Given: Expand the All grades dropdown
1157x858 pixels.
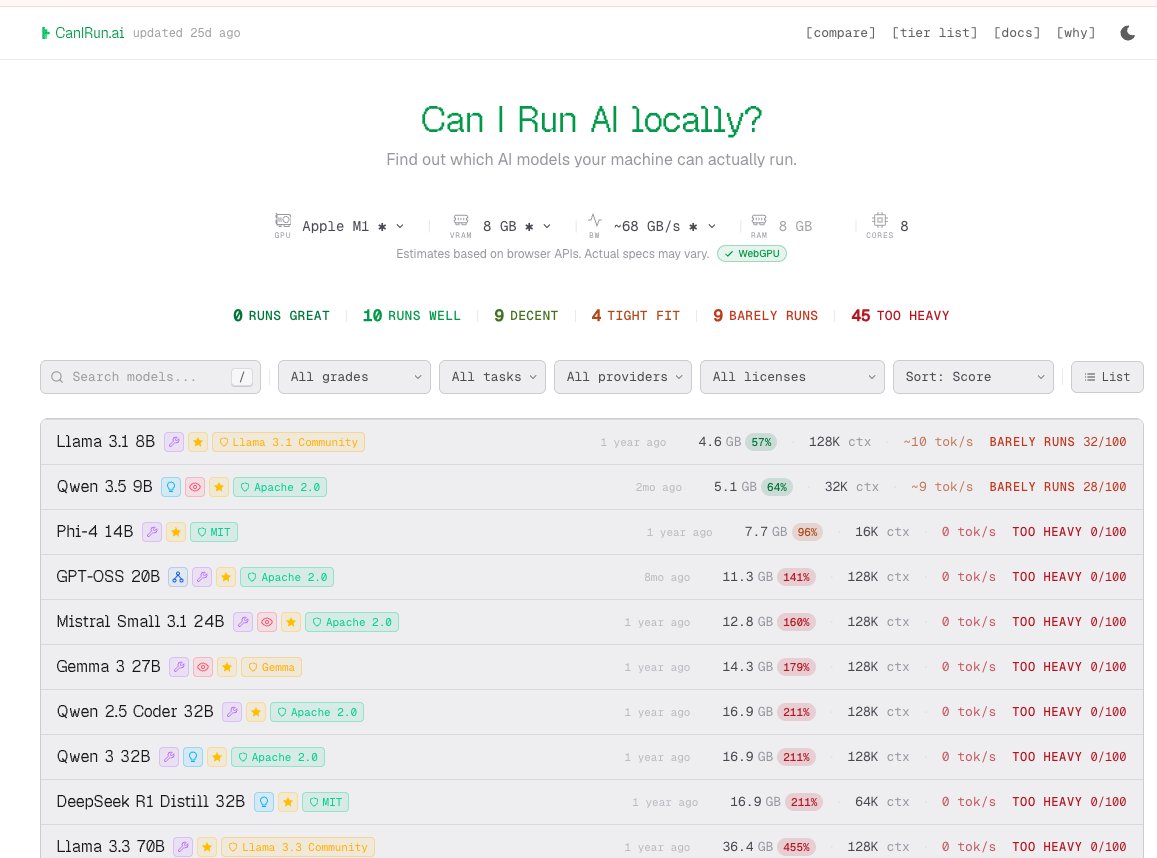Looking at the screenshot, I should pyautogui.click(x=354, y=377).
